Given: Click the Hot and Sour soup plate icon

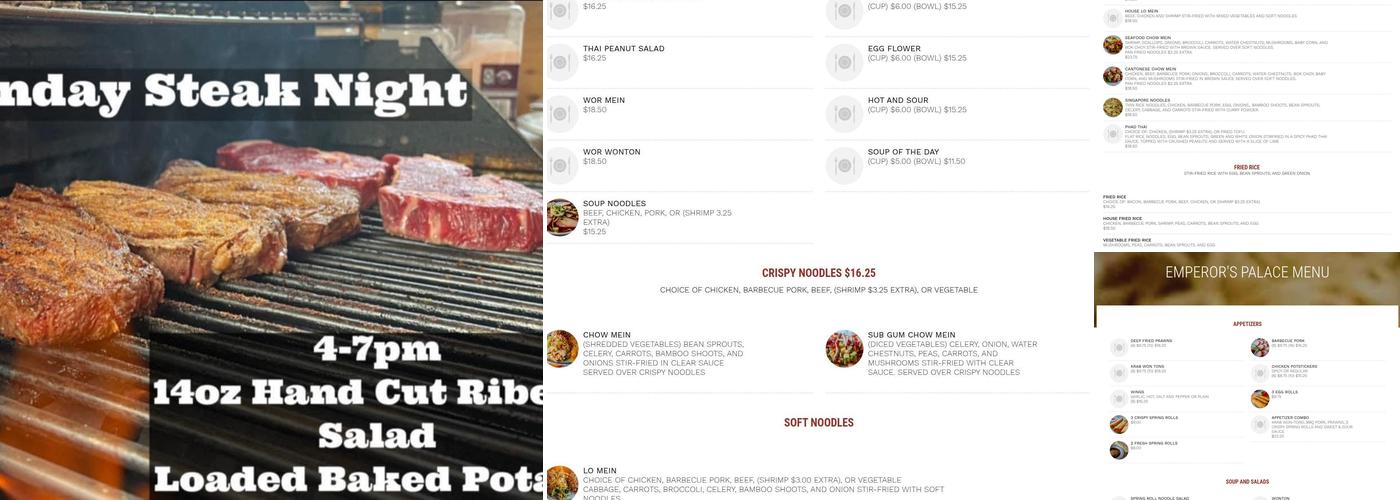Looking at the screenshot, I should click(x=844, y=114).
